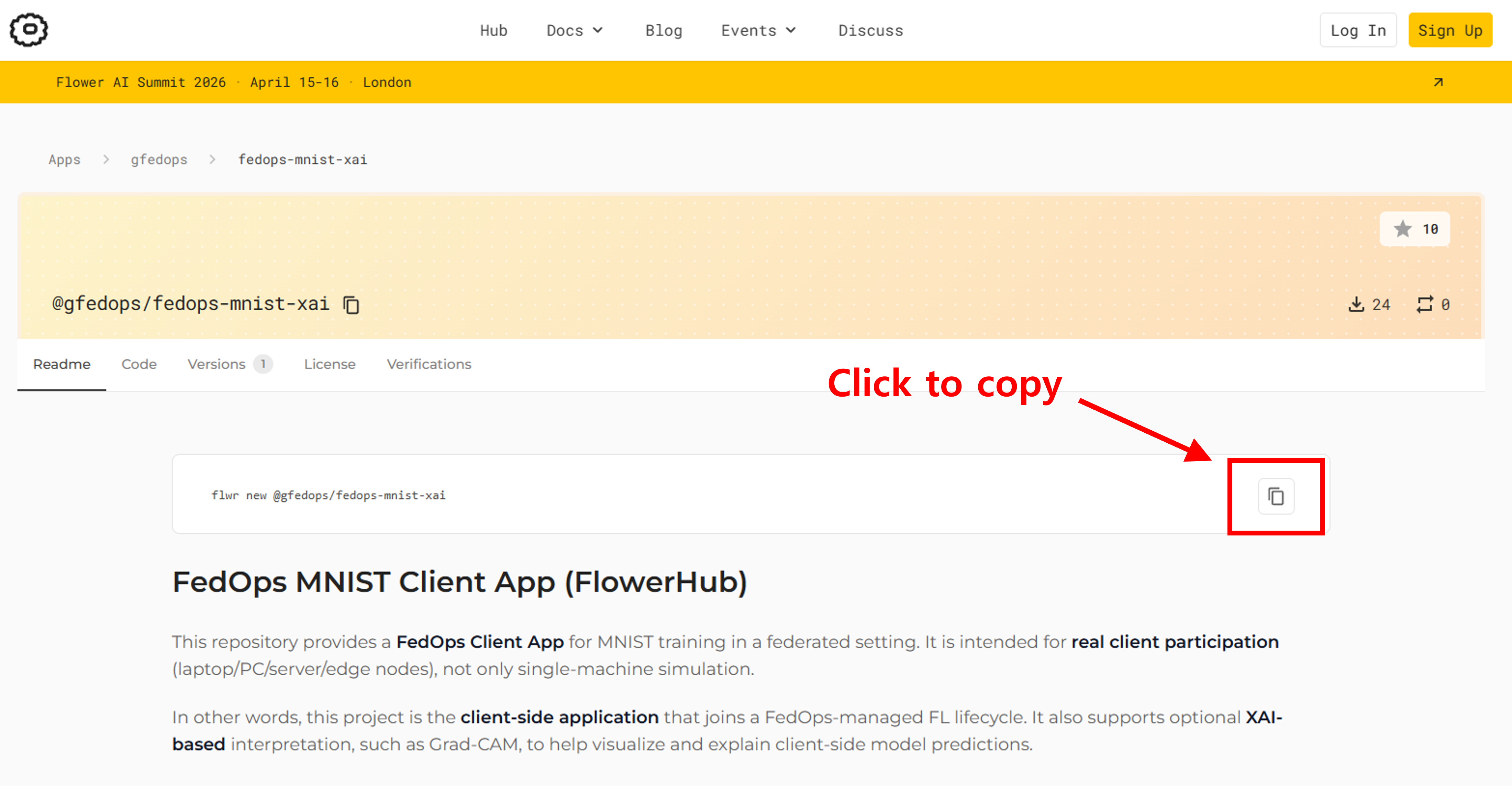Expand the Events dropdown menu

(x=758, y=31)
